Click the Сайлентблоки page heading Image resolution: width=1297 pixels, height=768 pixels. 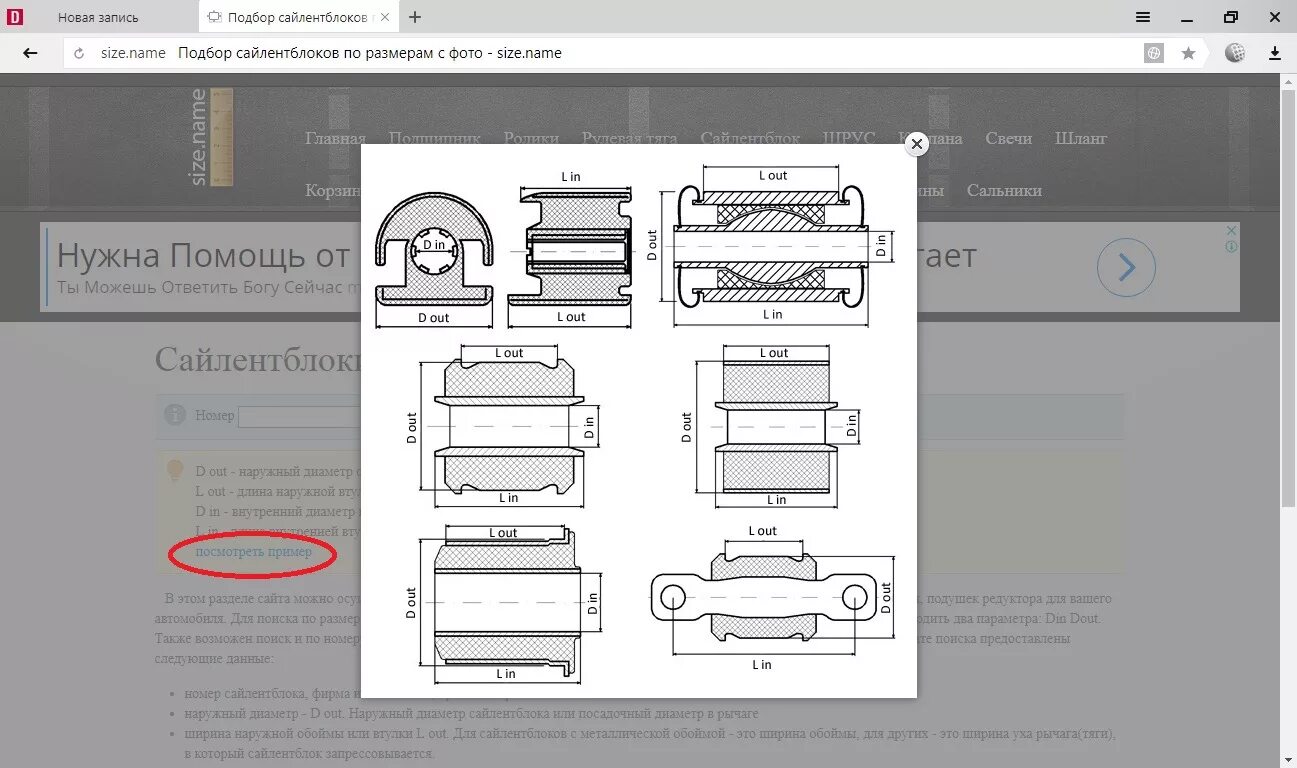click(257, 360)
